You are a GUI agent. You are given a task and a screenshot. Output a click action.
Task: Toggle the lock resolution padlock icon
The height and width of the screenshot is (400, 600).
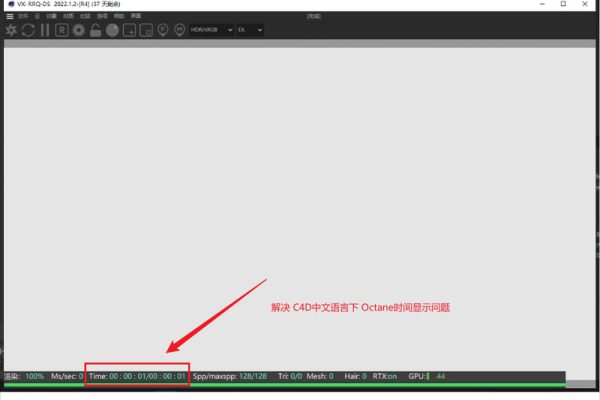pos(95,30)
